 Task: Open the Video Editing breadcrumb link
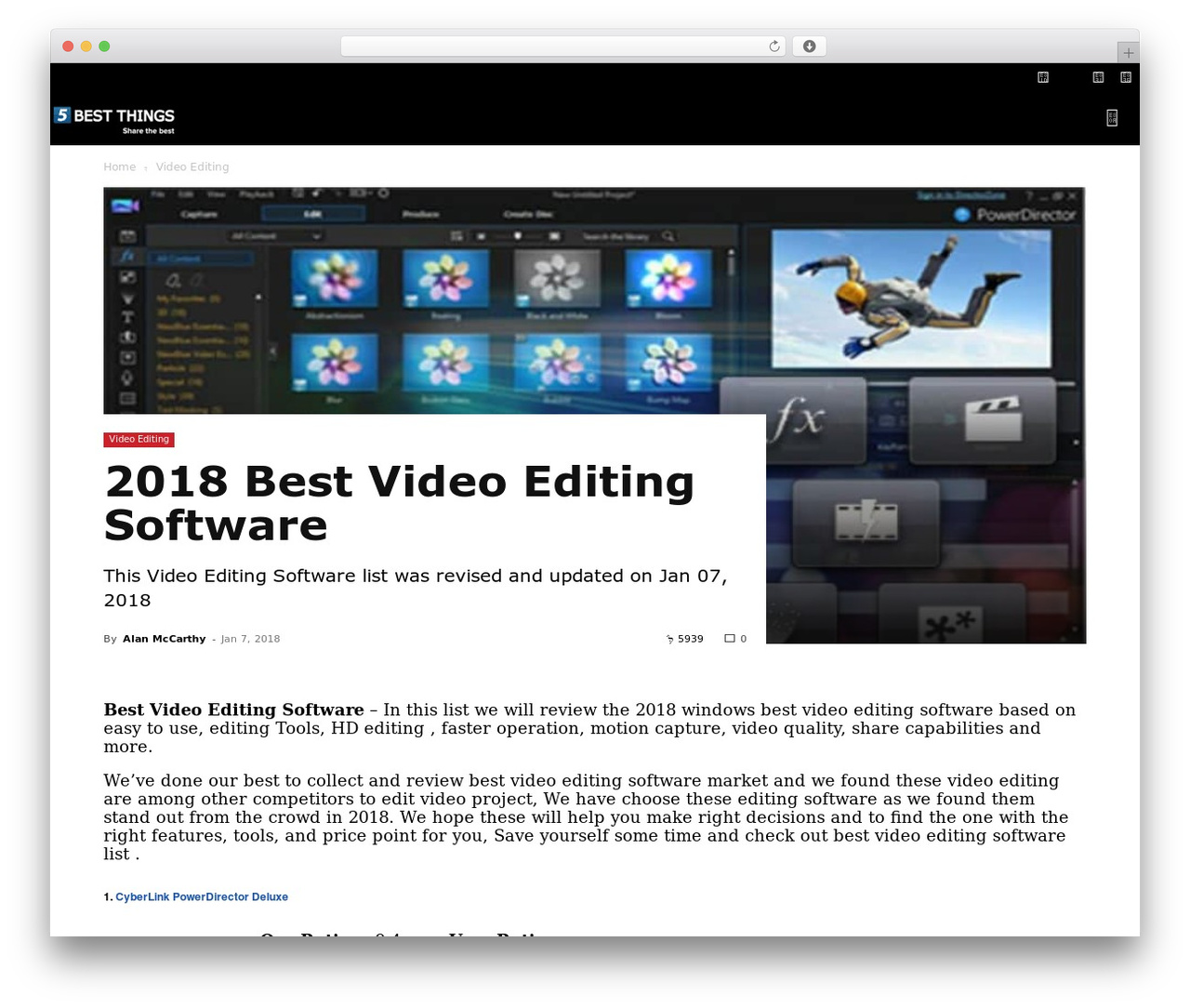click(192, 167)
